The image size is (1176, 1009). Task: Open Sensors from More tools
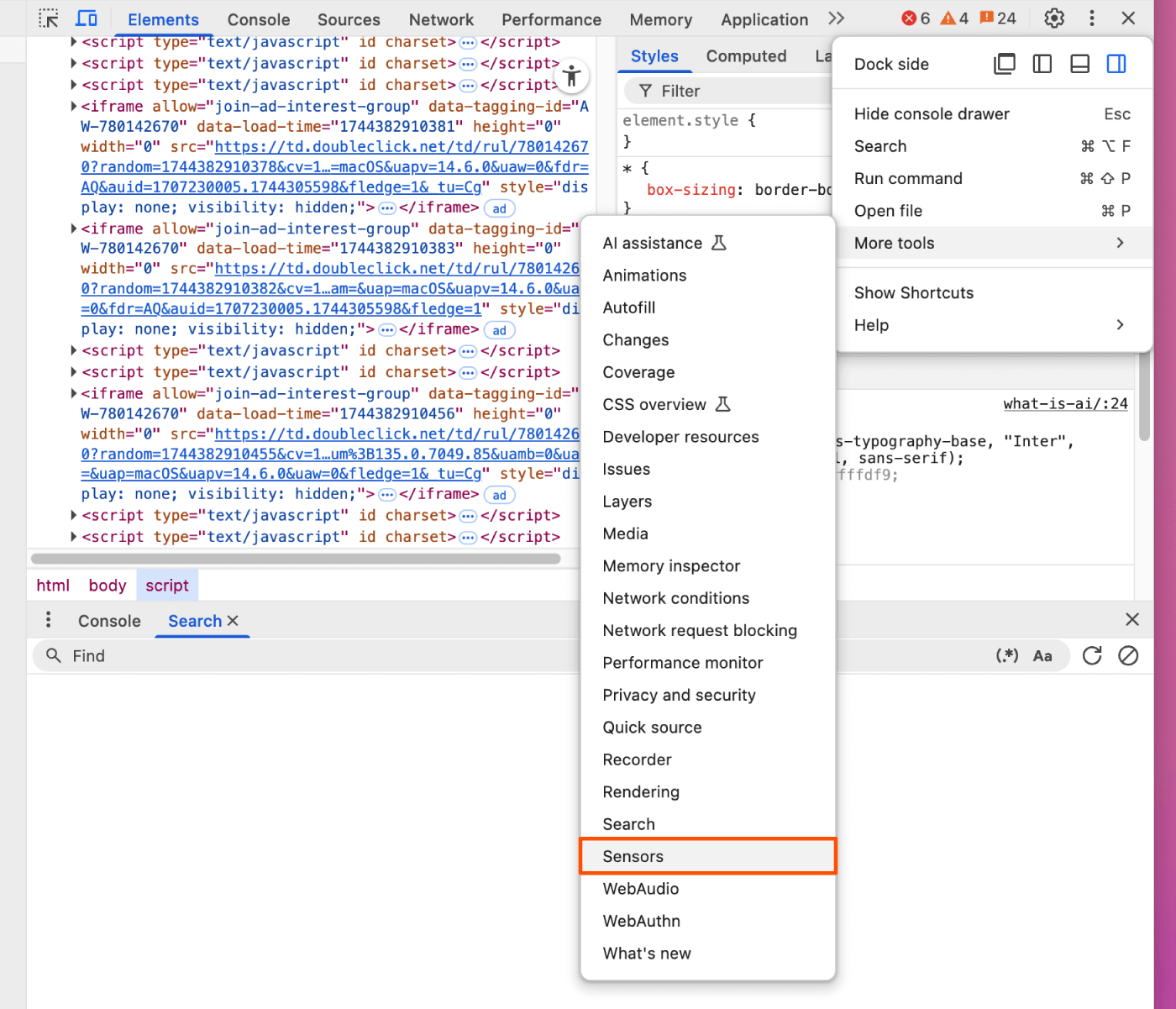coord(708,856)
